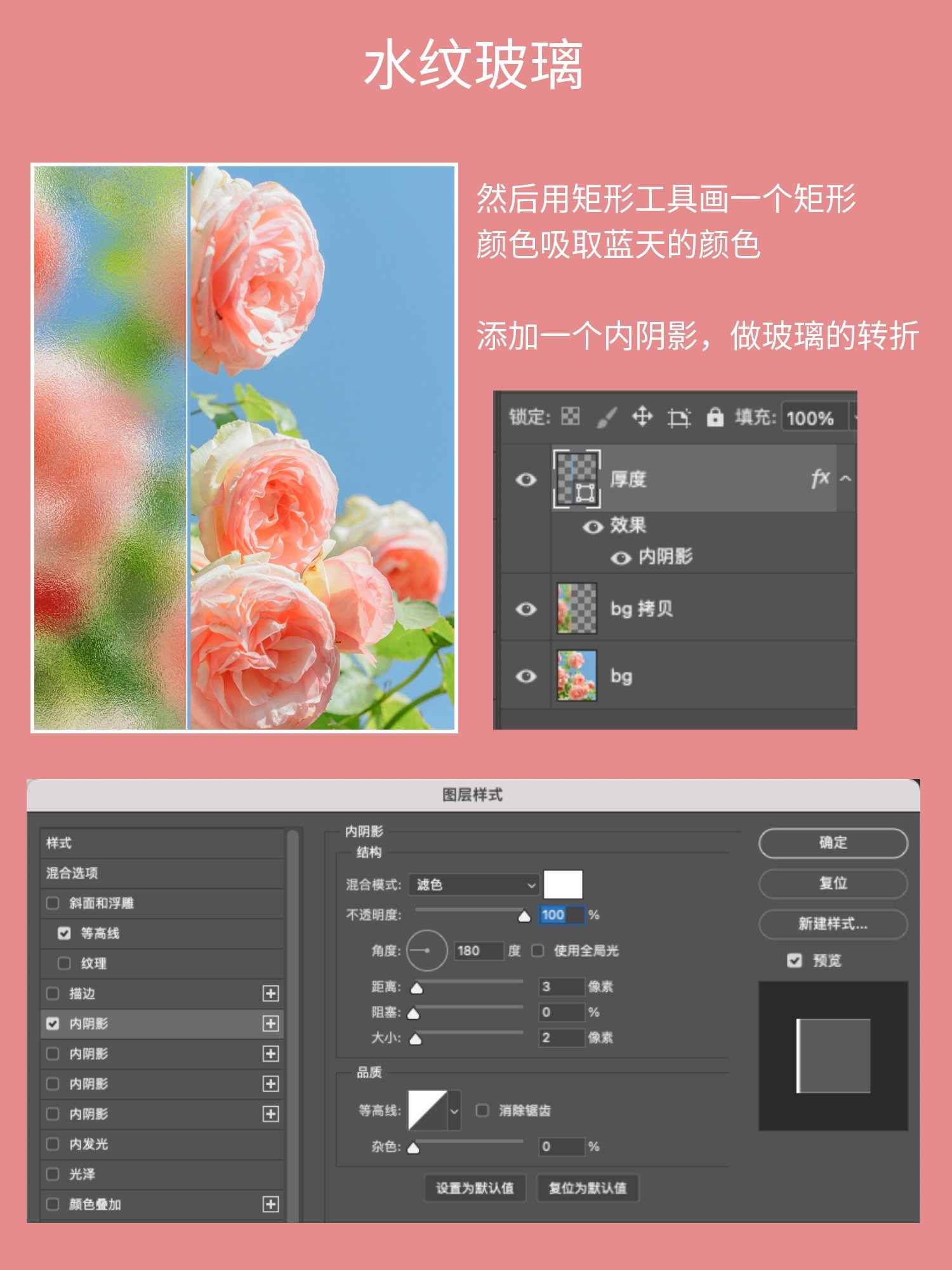Enable the 描边 stroke checkbox
Viewport: 952px width, 1270px height.
point(53,993)
